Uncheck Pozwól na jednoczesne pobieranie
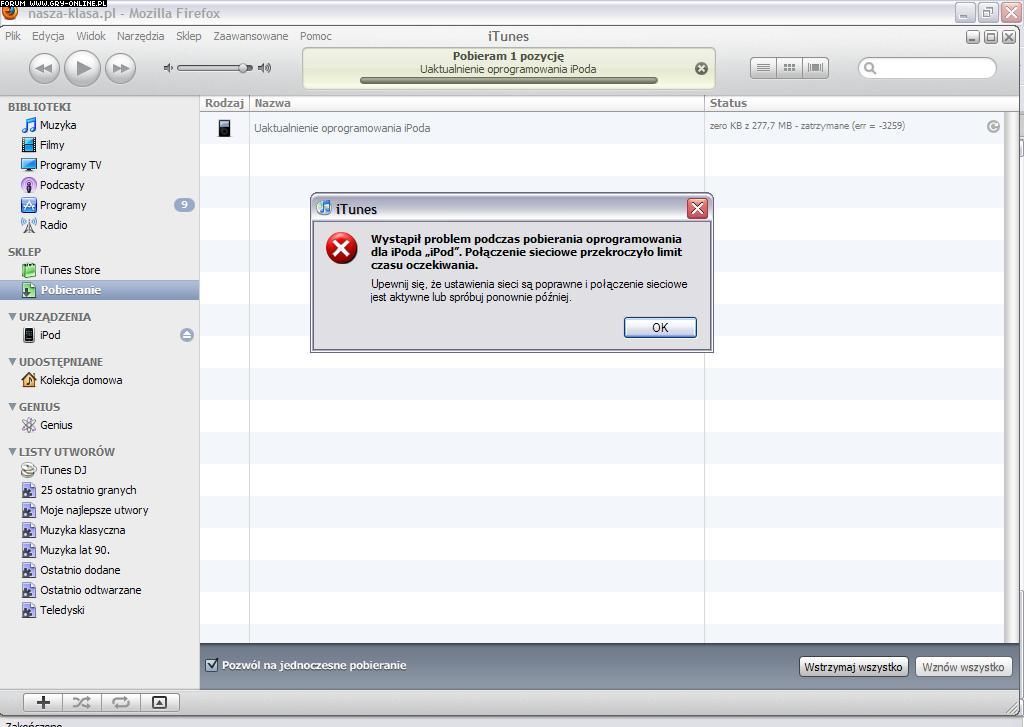 212,665
